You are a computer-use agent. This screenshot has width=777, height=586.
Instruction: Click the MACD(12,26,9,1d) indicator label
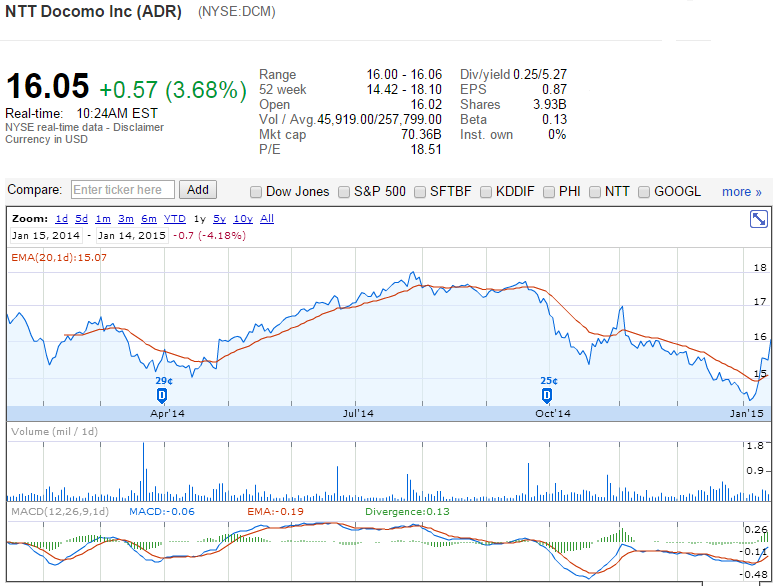pyautogui.click(x=60, y=512)
